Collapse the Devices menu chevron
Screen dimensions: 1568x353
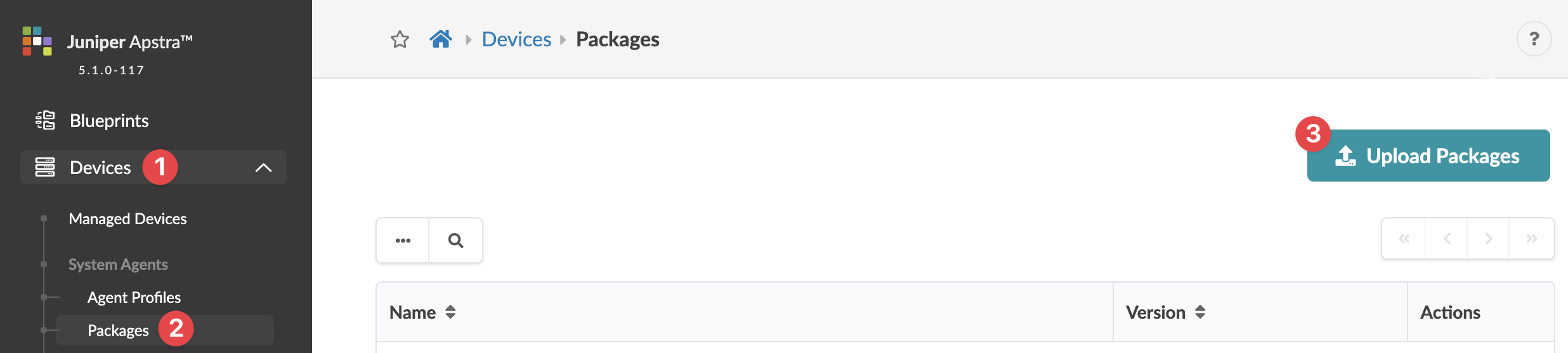click(263, 168)
